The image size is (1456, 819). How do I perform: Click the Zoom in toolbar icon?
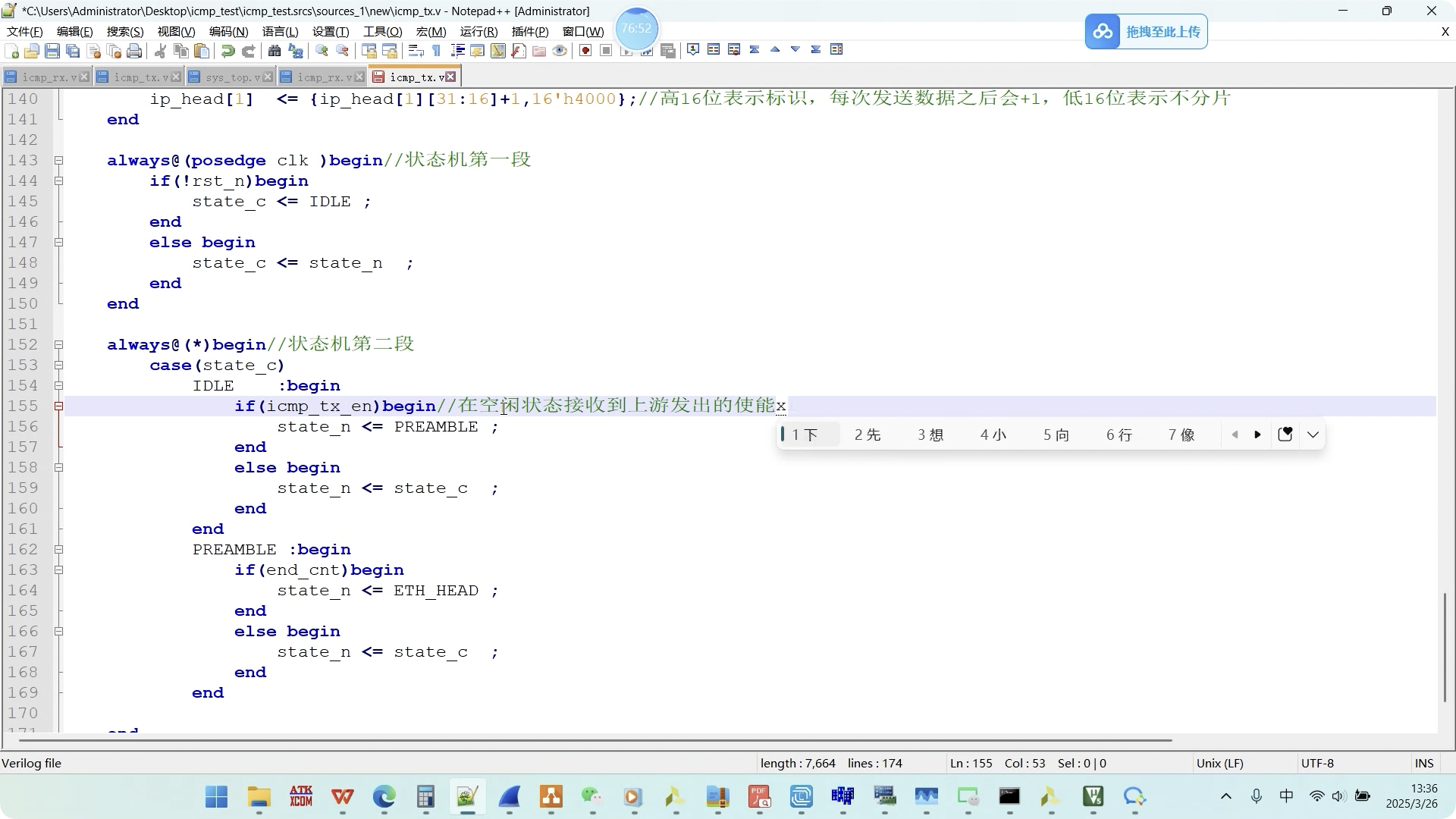click(x=322, y=51)
